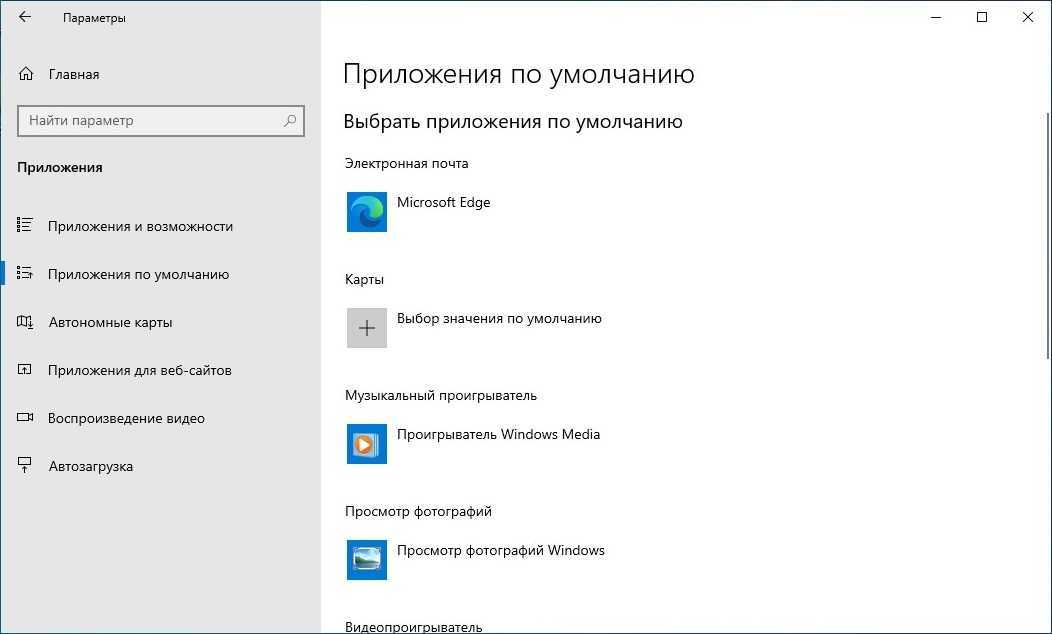Click the Карты category label

364,279
